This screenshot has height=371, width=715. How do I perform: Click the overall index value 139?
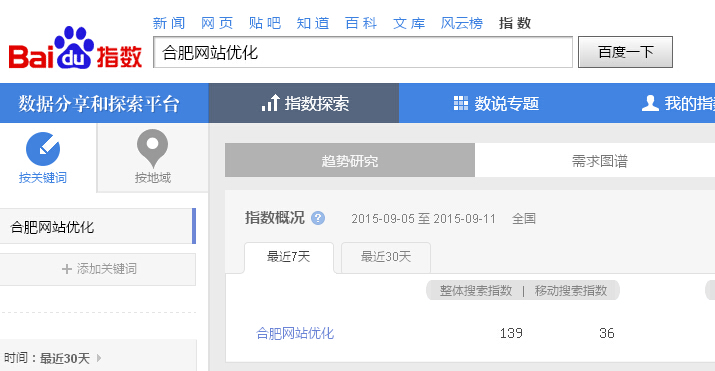(511, 333)
